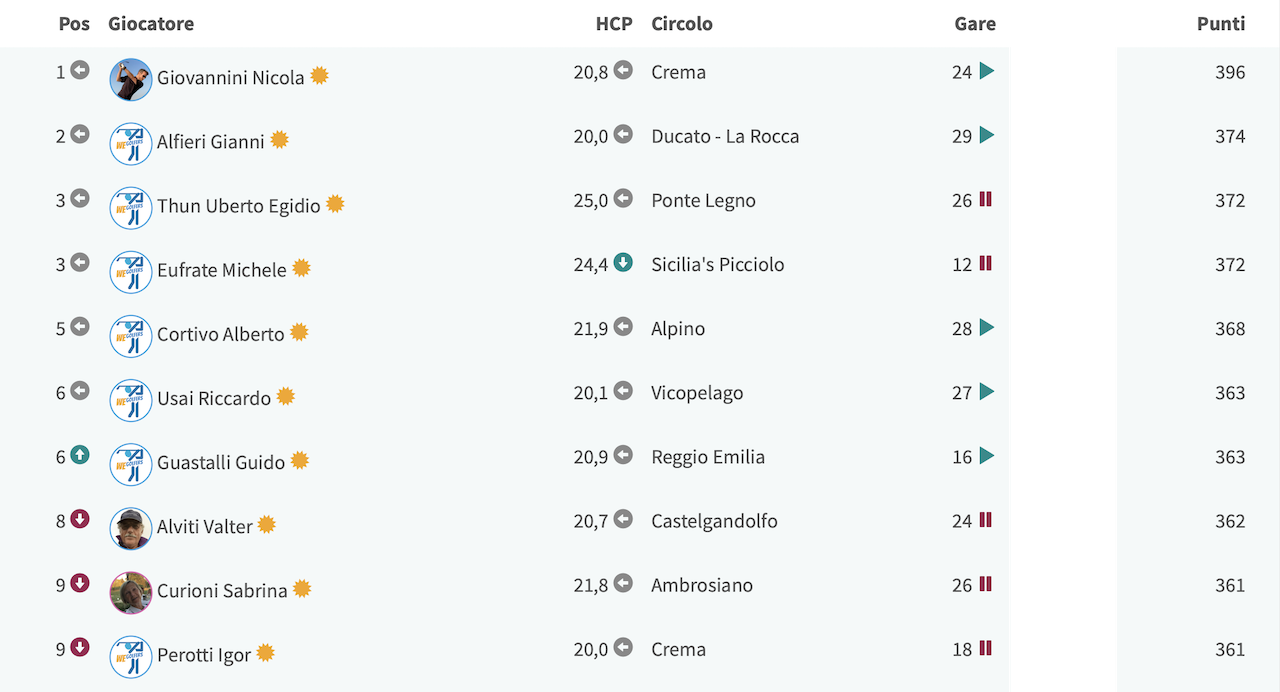Click the gold star badge next to Alfieri Gianni
The width and height of the screenshot is (1280, 692).
[279, 140]
